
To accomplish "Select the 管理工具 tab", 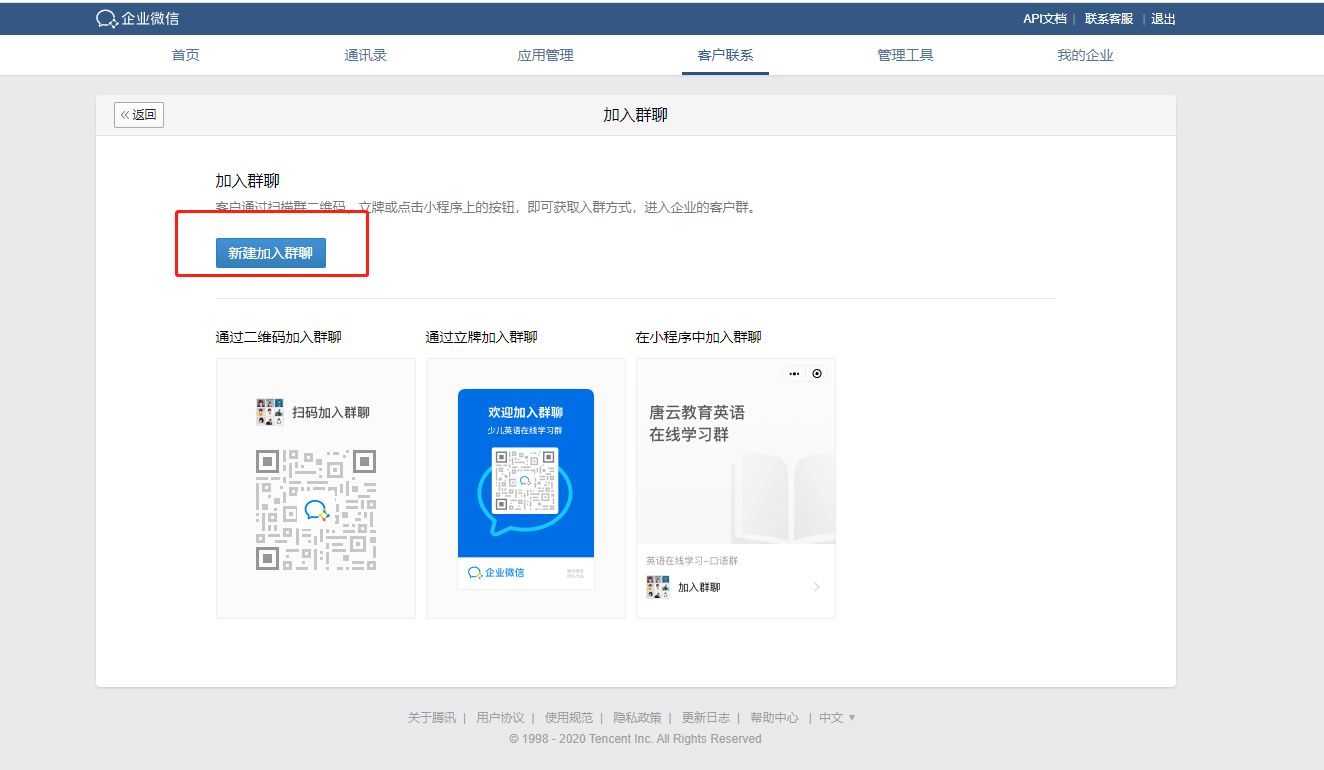I will 905,55.
